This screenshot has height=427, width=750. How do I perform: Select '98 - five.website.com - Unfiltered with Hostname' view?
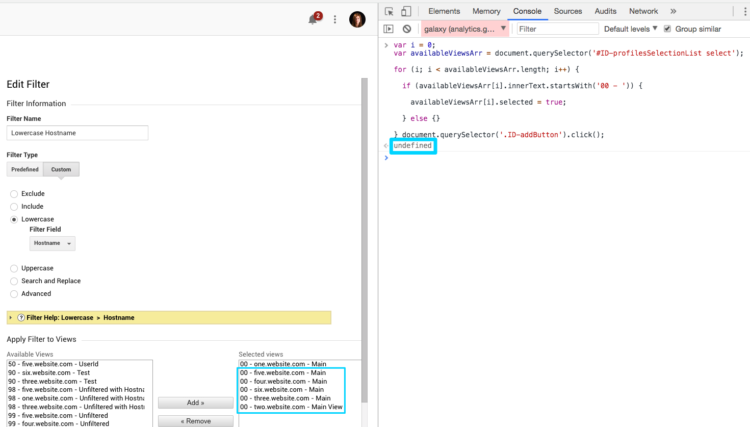pos(79,390)
